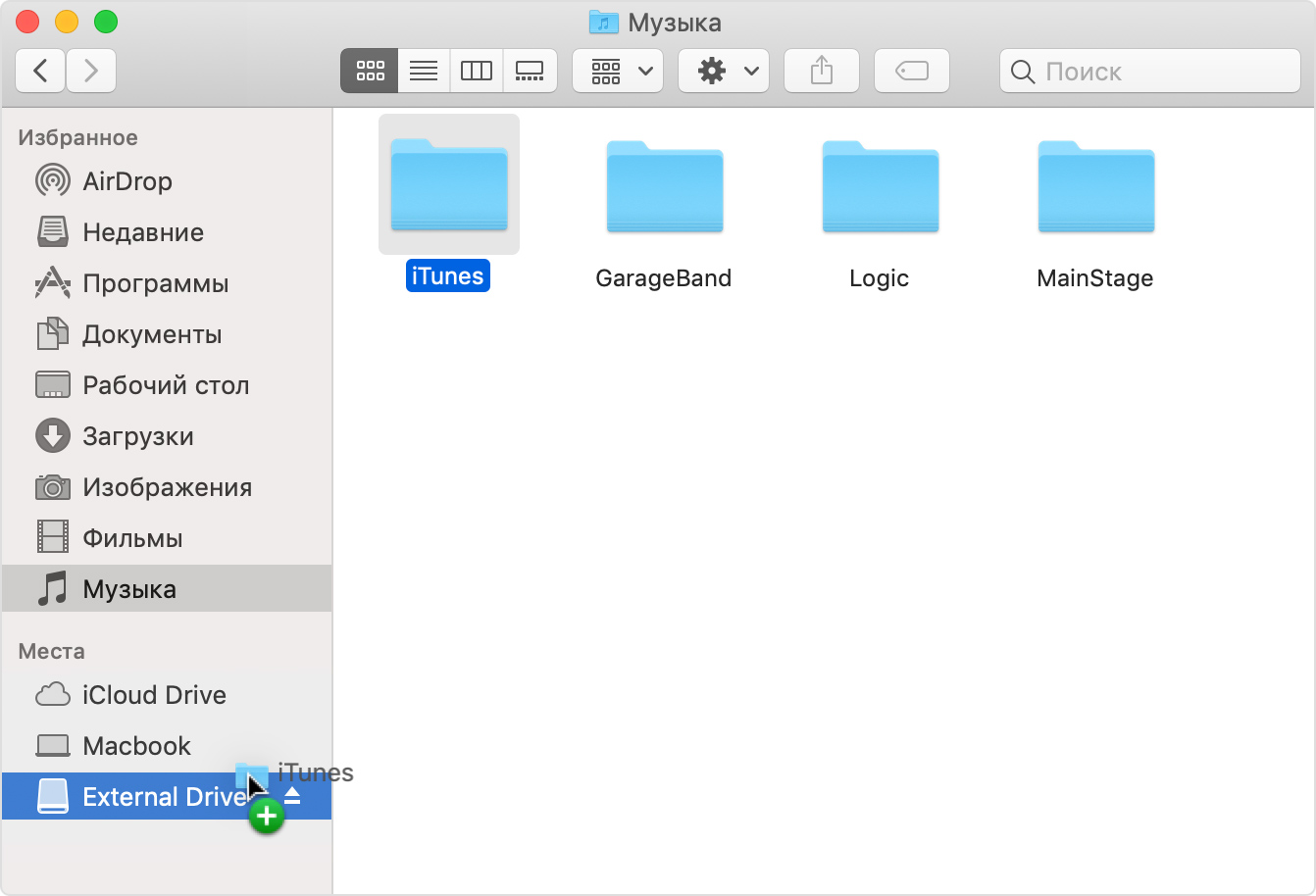The height and width of the screenshot is (896, 1316).
Task: Switch to list view
Action: point(424,71)
